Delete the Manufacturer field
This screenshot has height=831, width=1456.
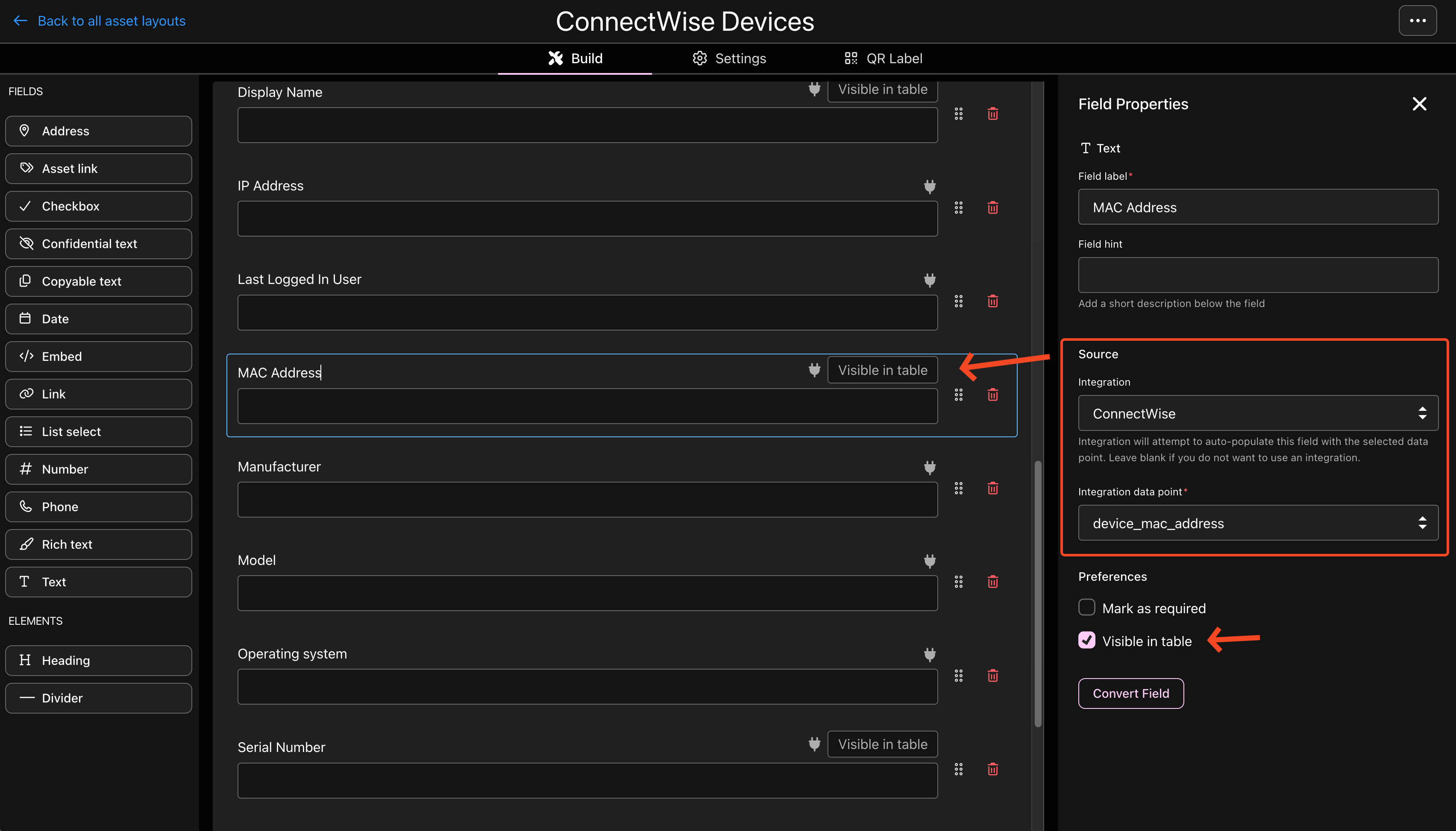tap(993, 488)
